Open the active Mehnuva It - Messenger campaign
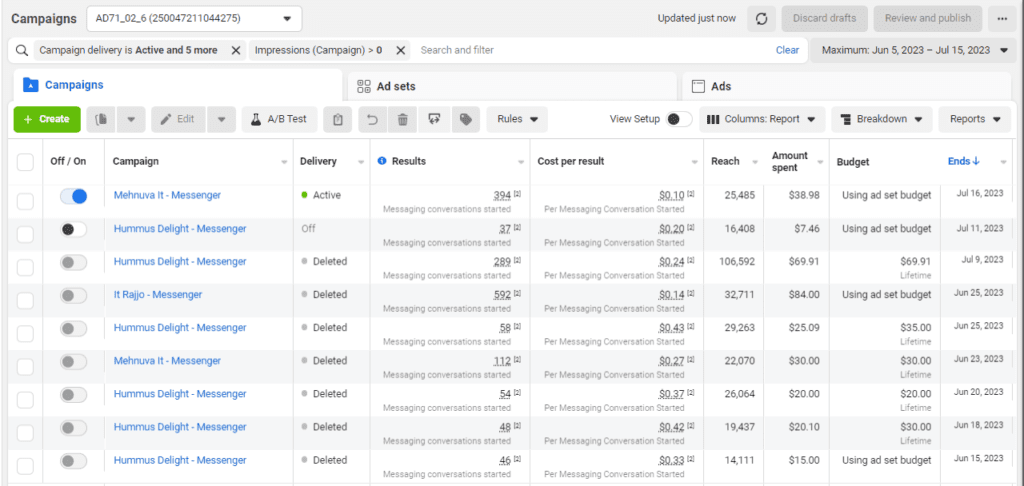 (x=167, y=195)
